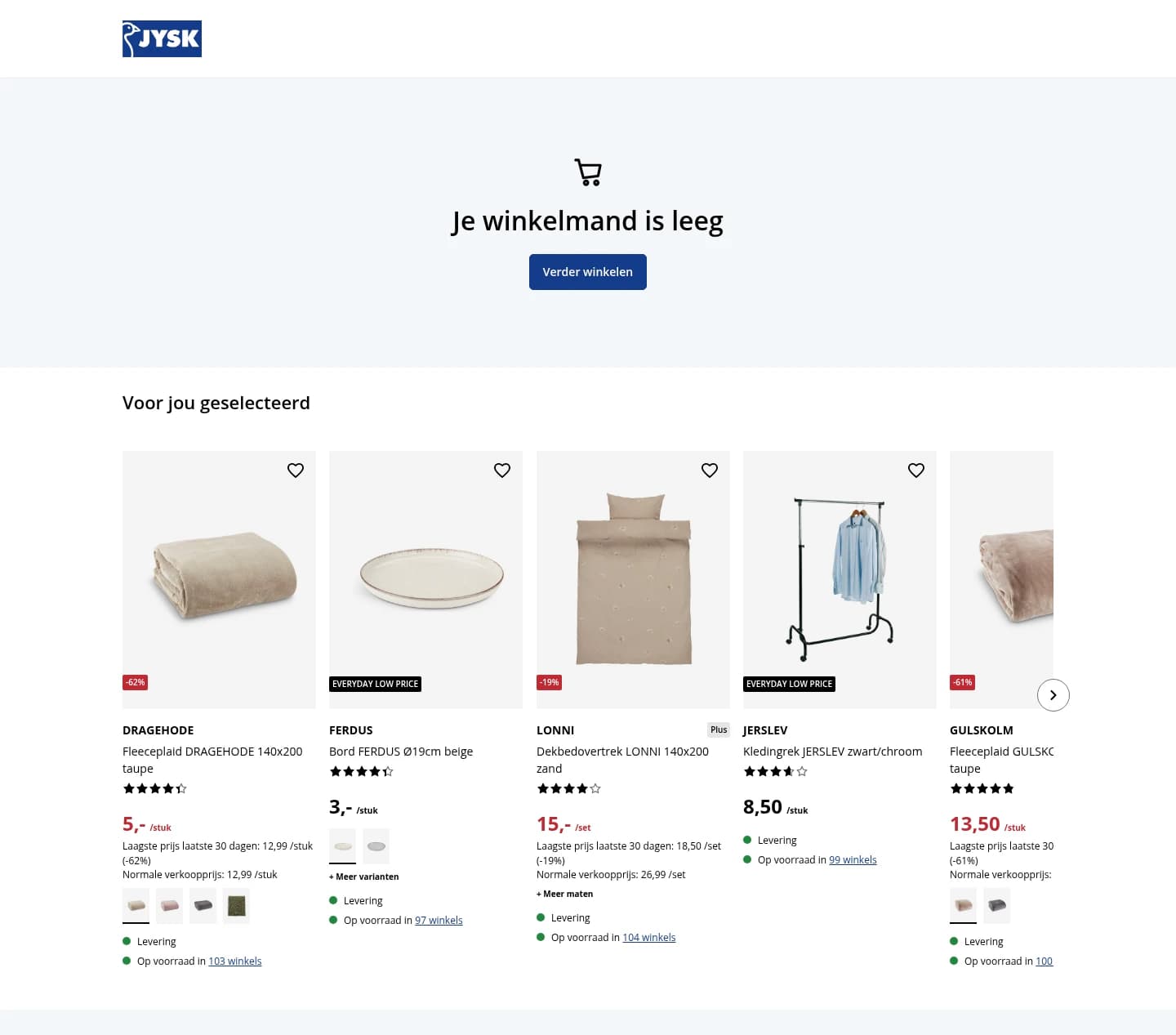
Task: Click the star rating of GULSKOLM
Action: pyautogui.click(x=982, y=788)
